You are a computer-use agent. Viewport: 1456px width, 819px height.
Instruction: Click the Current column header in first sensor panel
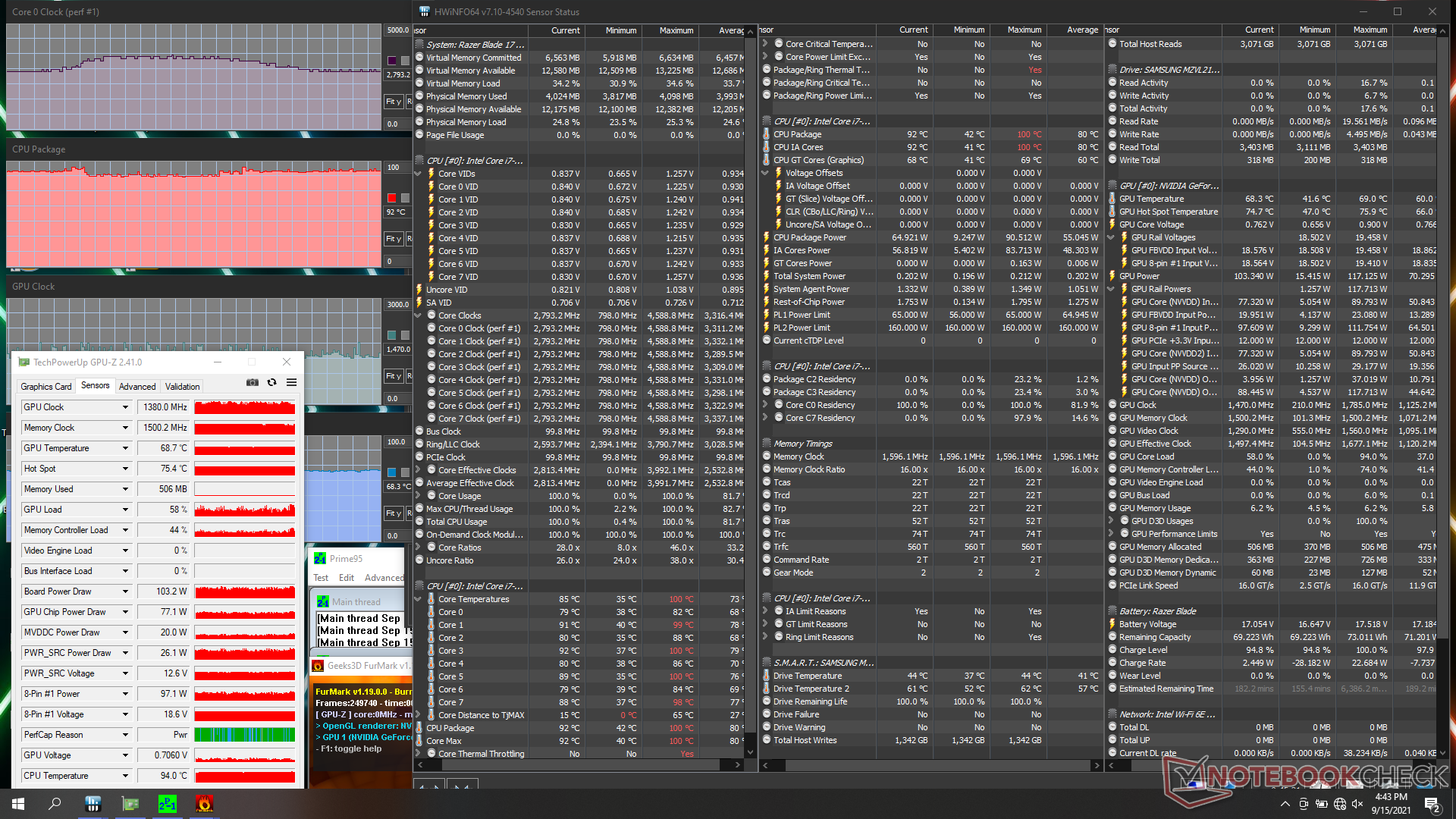tap(566, 30)
